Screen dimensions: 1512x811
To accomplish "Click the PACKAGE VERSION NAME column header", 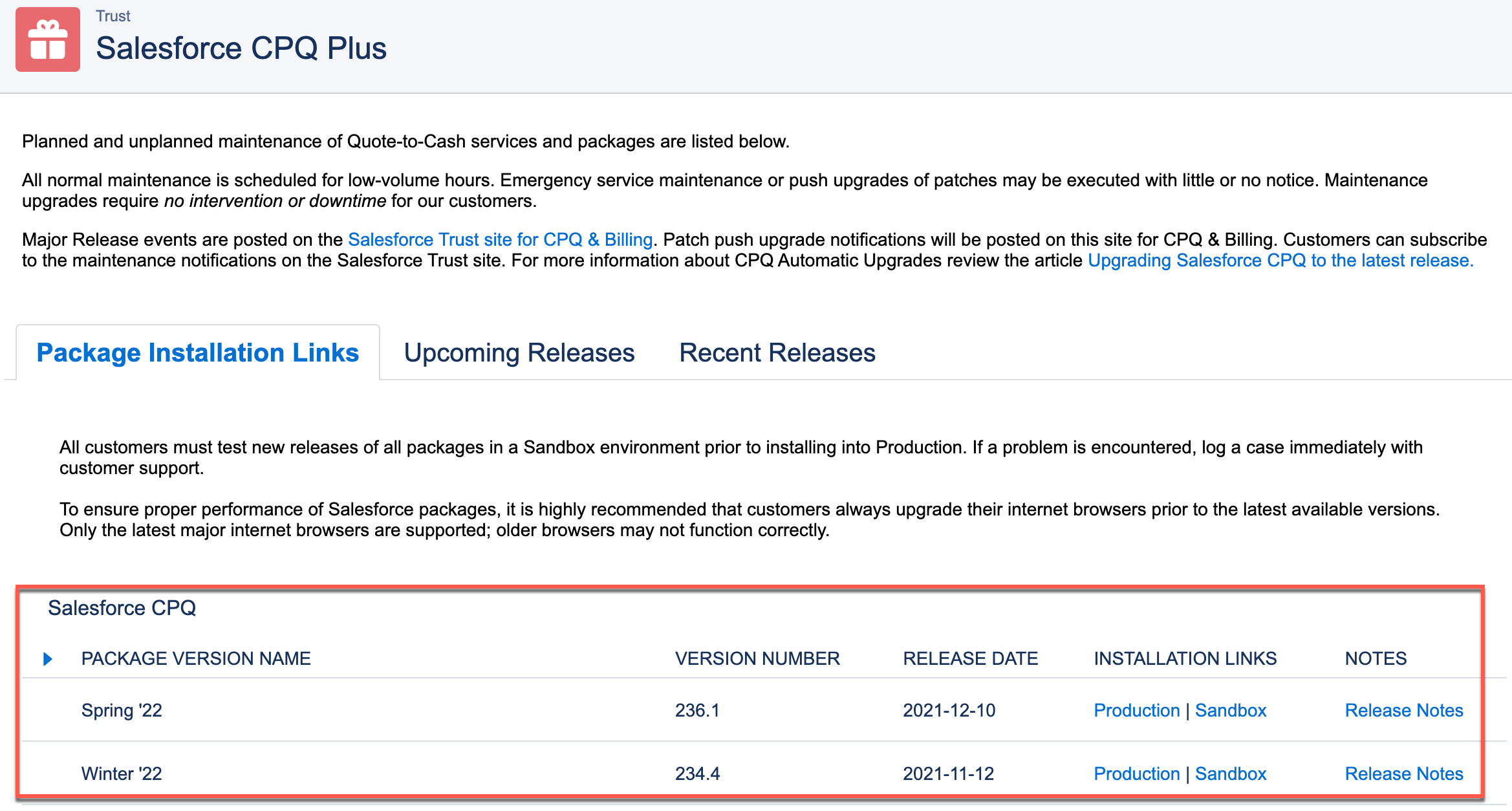I will (x=196, y=658).
